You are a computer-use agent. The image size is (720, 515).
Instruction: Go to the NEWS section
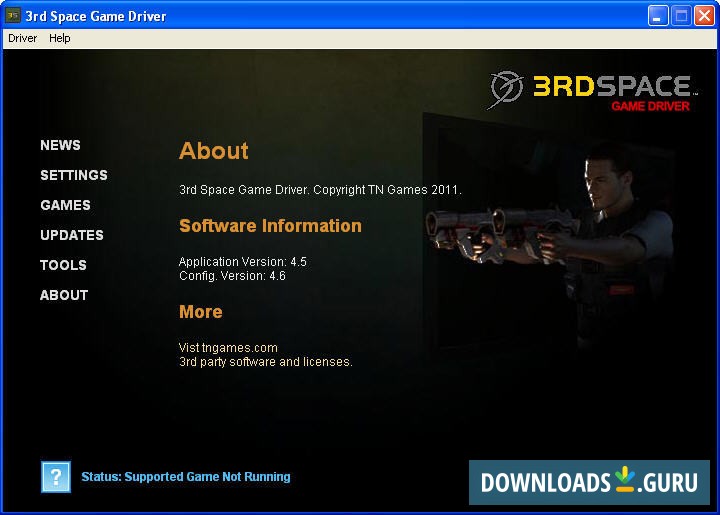[60, 145]
